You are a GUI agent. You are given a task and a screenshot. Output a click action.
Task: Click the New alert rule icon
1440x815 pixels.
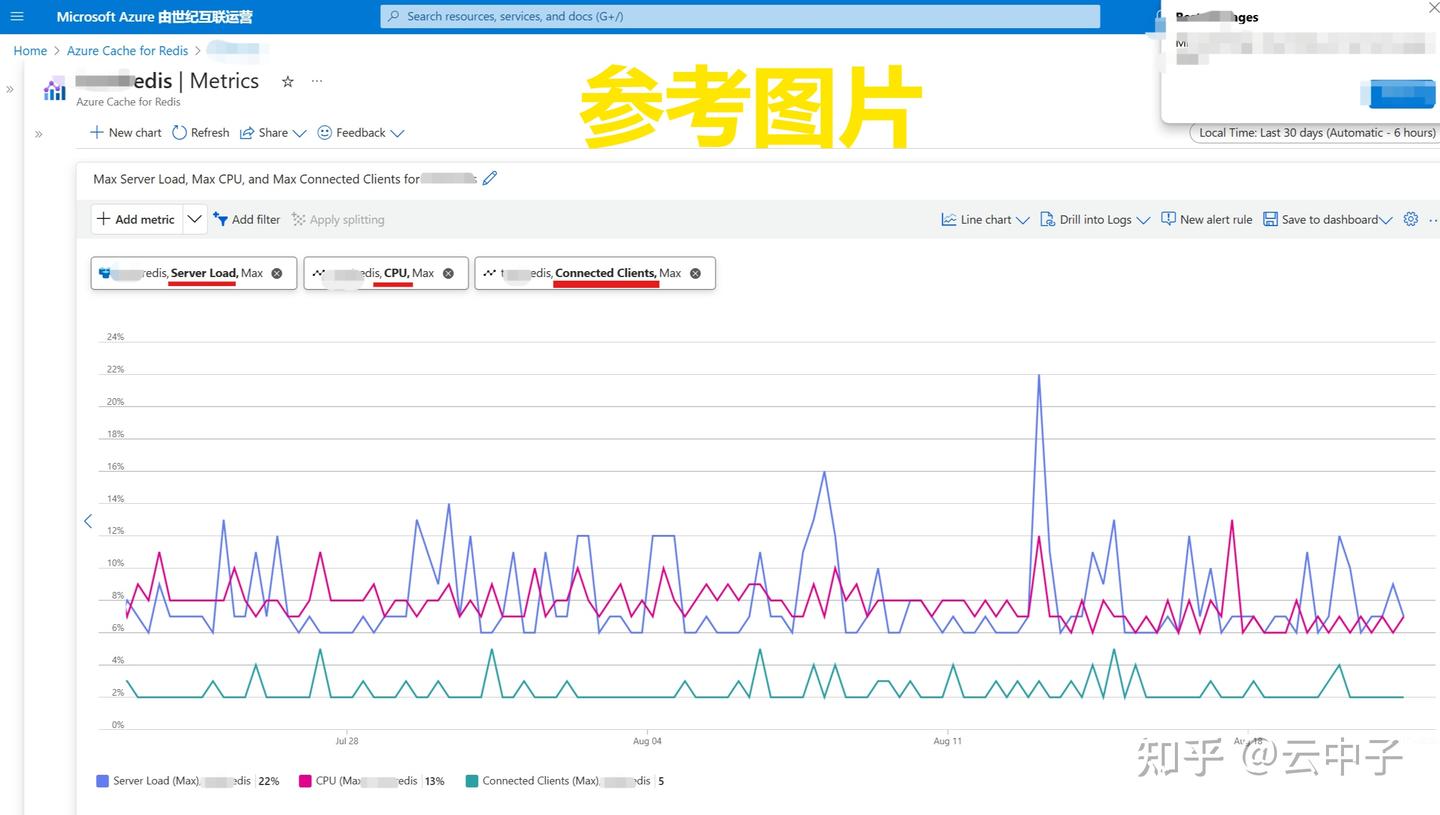click(1168, 219)
